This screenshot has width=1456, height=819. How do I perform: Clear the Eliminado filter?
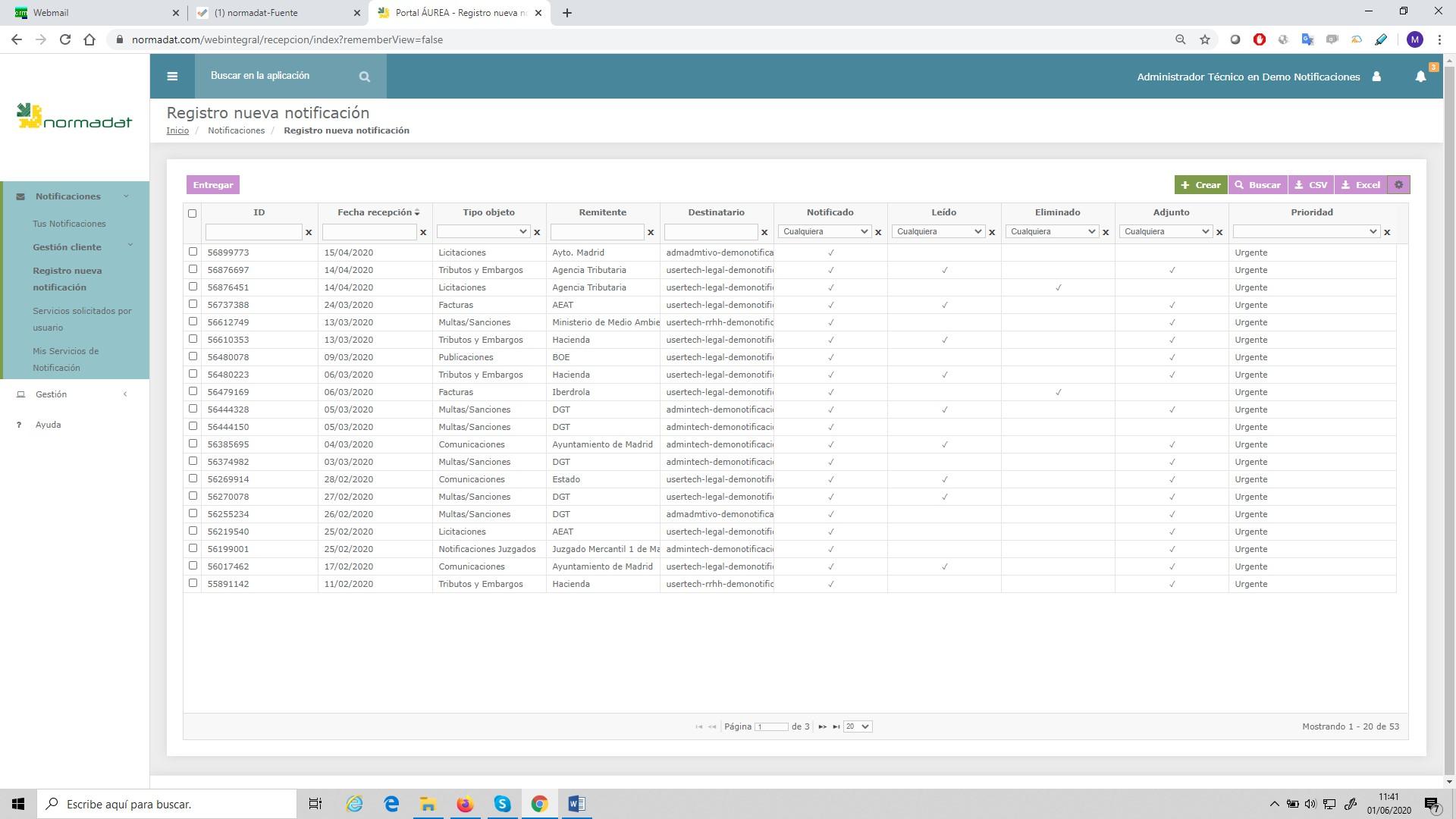[1106, 233]
